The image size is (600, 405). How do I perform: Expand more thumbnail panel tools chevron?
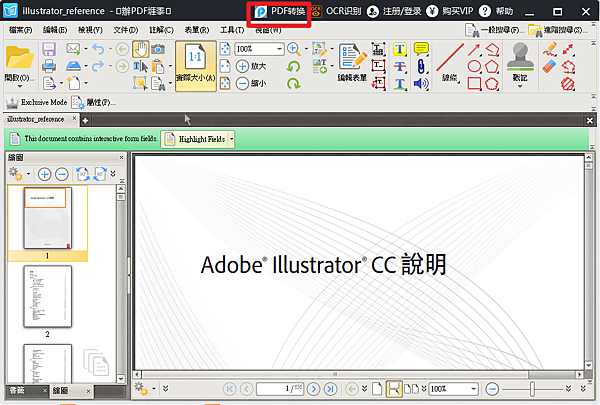tap(113, 174)
